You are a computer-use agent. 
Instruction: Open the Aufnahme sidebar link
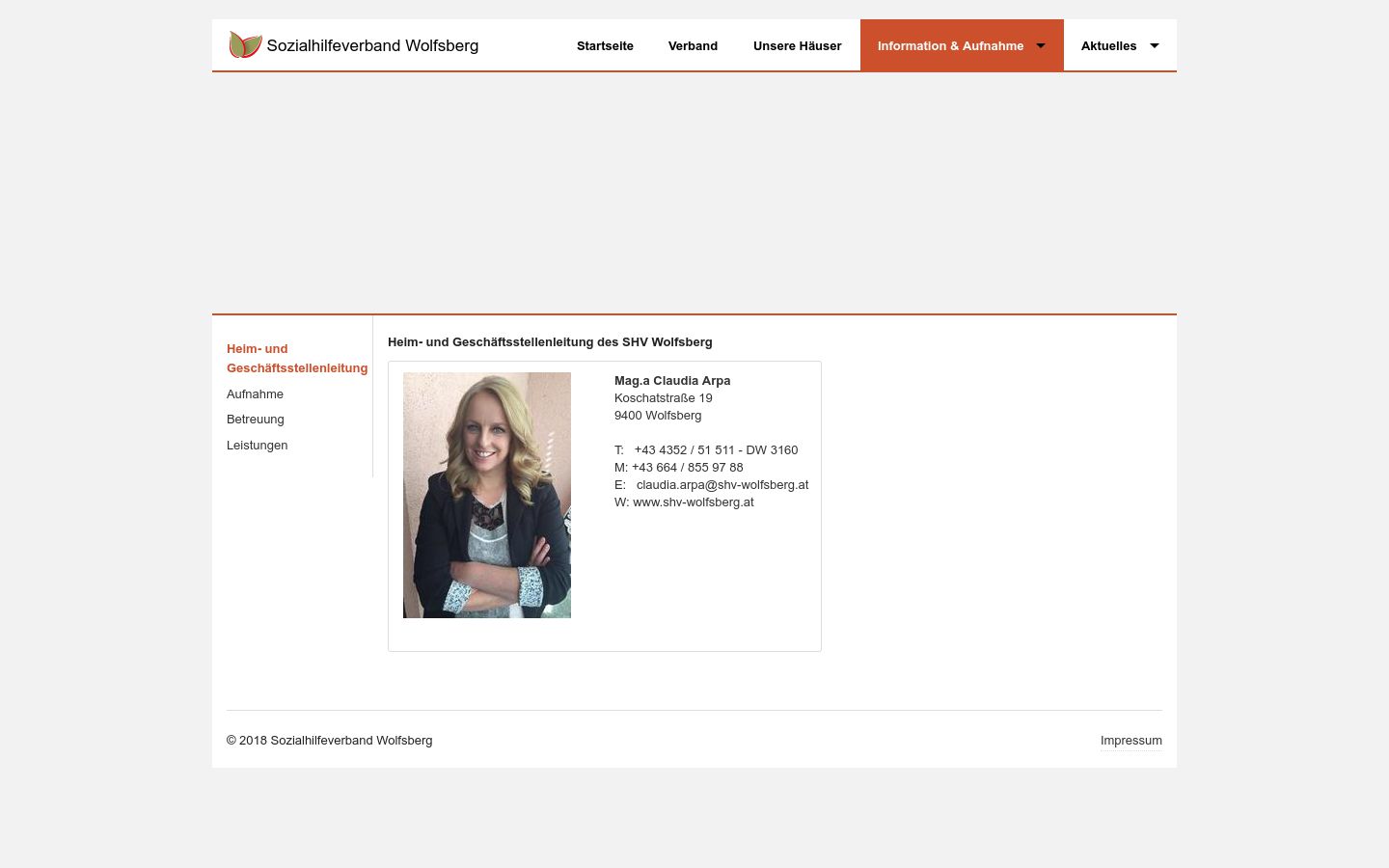point(255,393)
